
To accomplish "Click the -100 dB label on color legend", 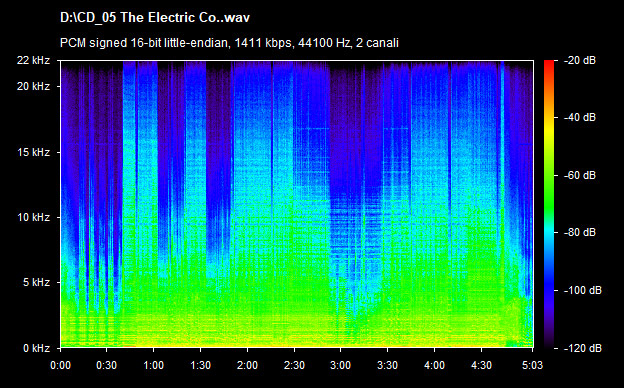I will click(x=583, y=291).
